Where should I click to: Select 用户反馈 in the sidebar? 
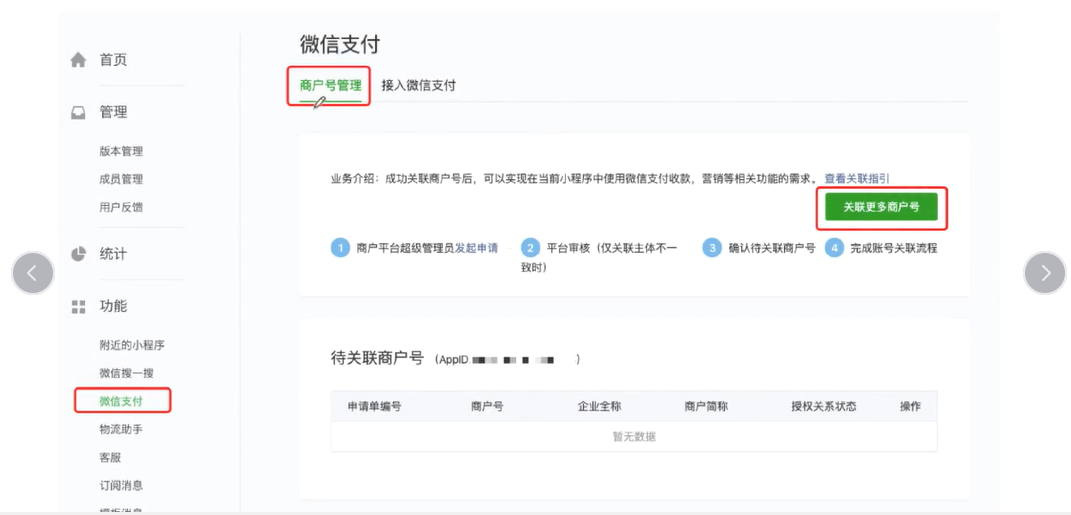(x=121, y=207)
